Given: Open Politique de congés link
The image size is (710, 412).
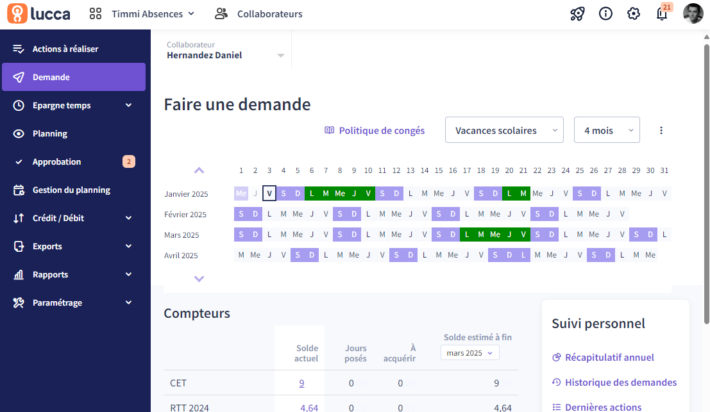Looking at the screenshot, I should [382, 130].
